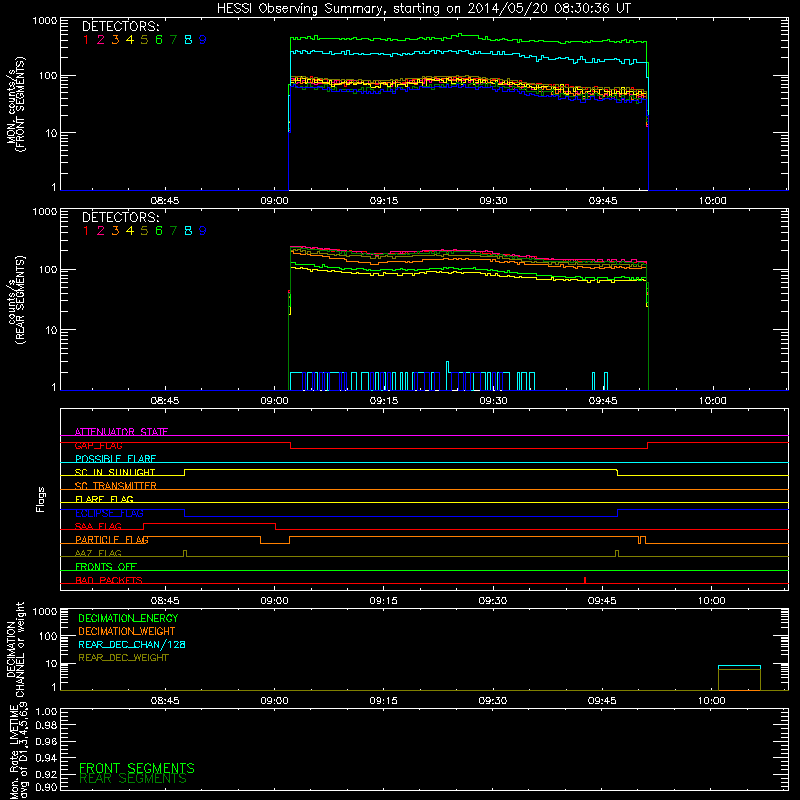Click the HESSI Observing Summary title text
Image resolution: width=800 pixels, height=800 pixels.
[x=423, y=9]
